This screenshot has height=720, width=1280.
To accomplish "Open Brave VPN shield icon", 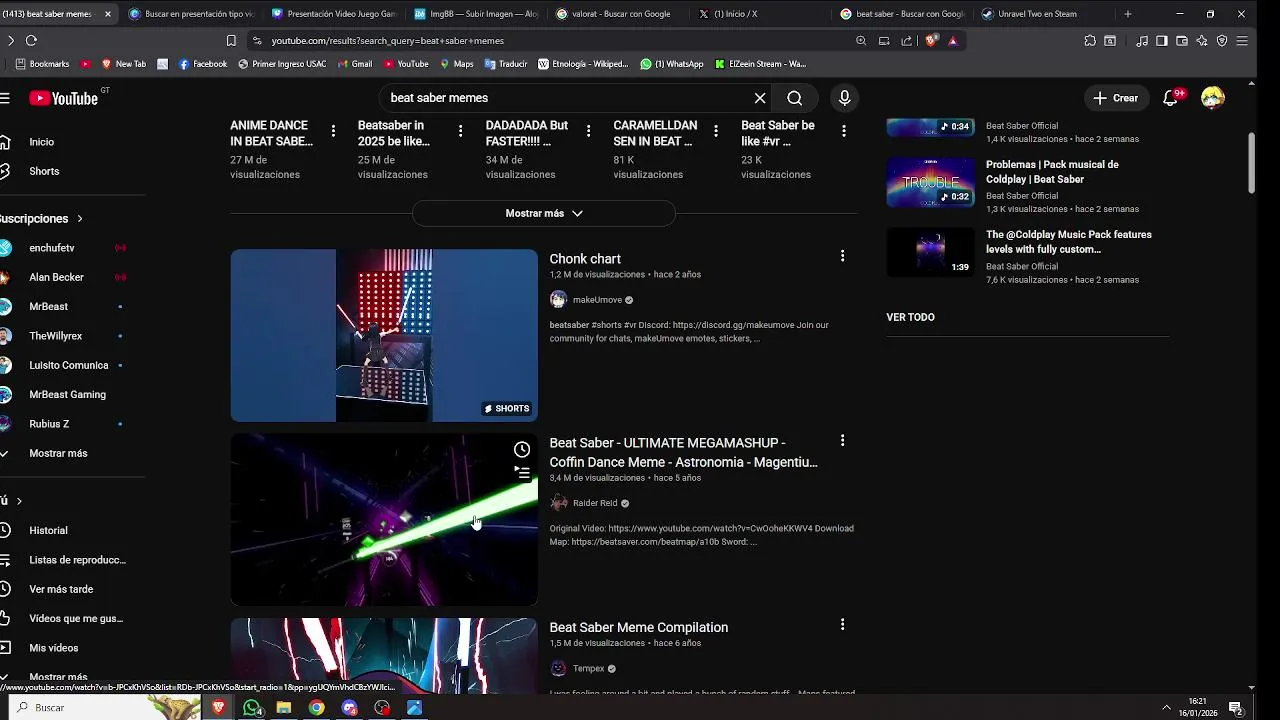I will point(1222,41).
